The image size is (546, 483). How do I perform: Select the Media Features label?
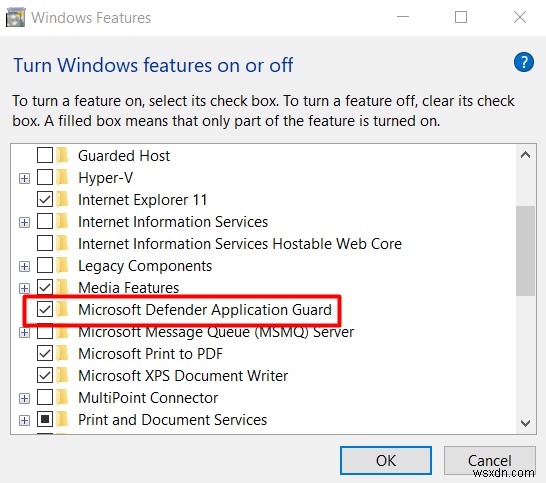(128, 288)
